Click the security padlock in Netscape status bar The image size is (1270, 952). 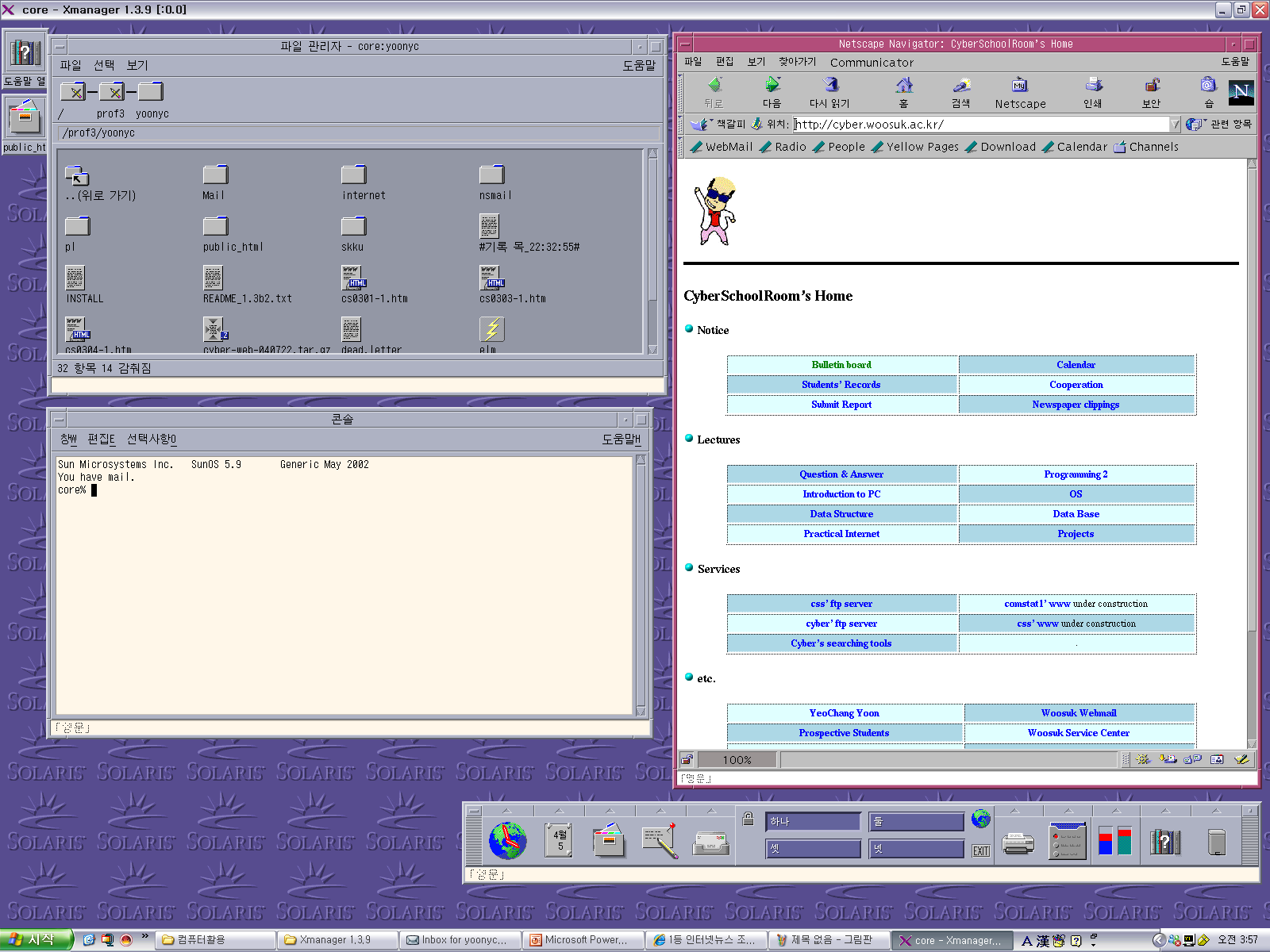pyautogui.click(x=687, y=759)
